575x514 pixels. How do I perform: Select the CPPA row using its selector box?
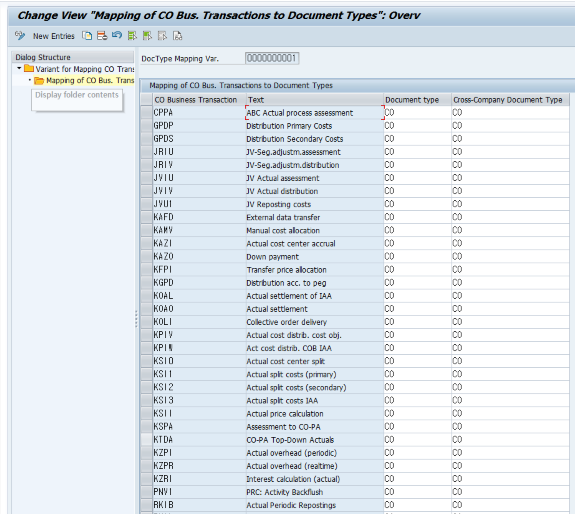pos(147,113)
